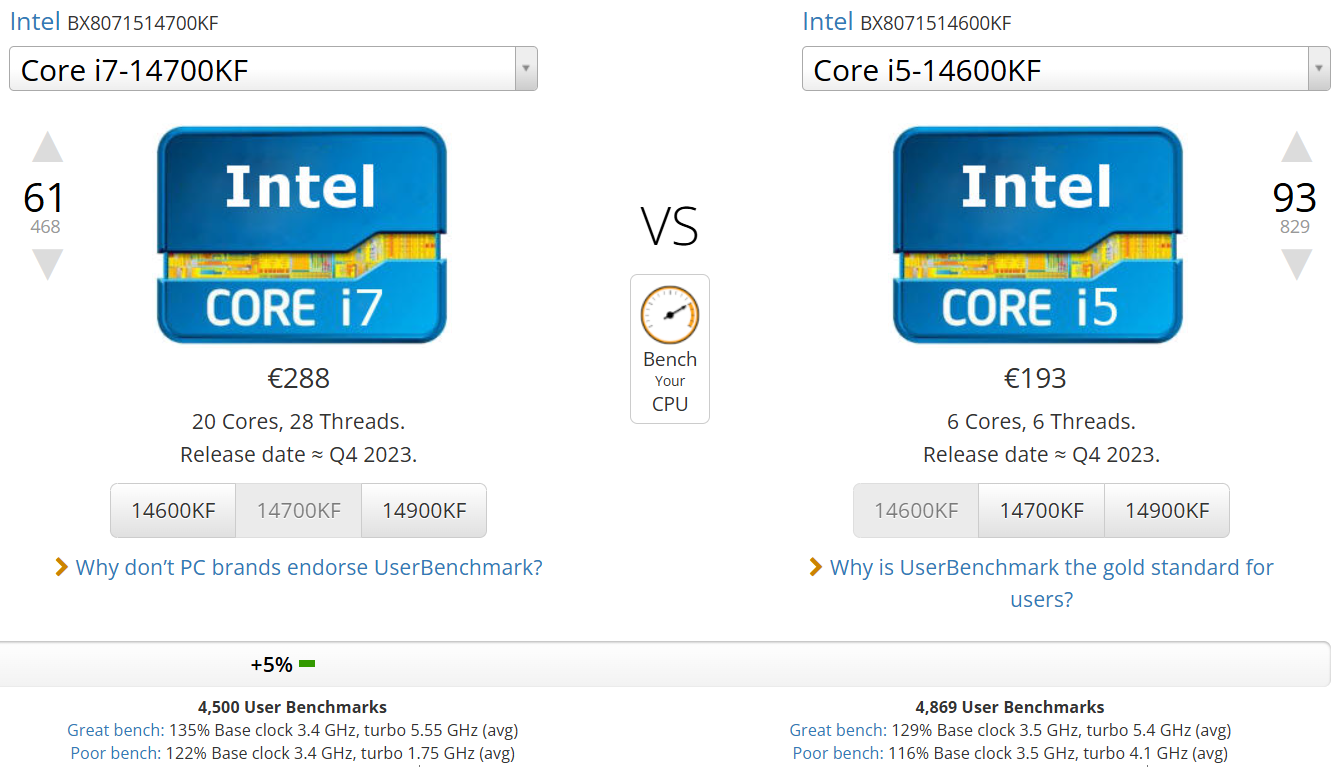Upvote the Core i7-14700KF

pyautogui.click(x=47, y=148)
